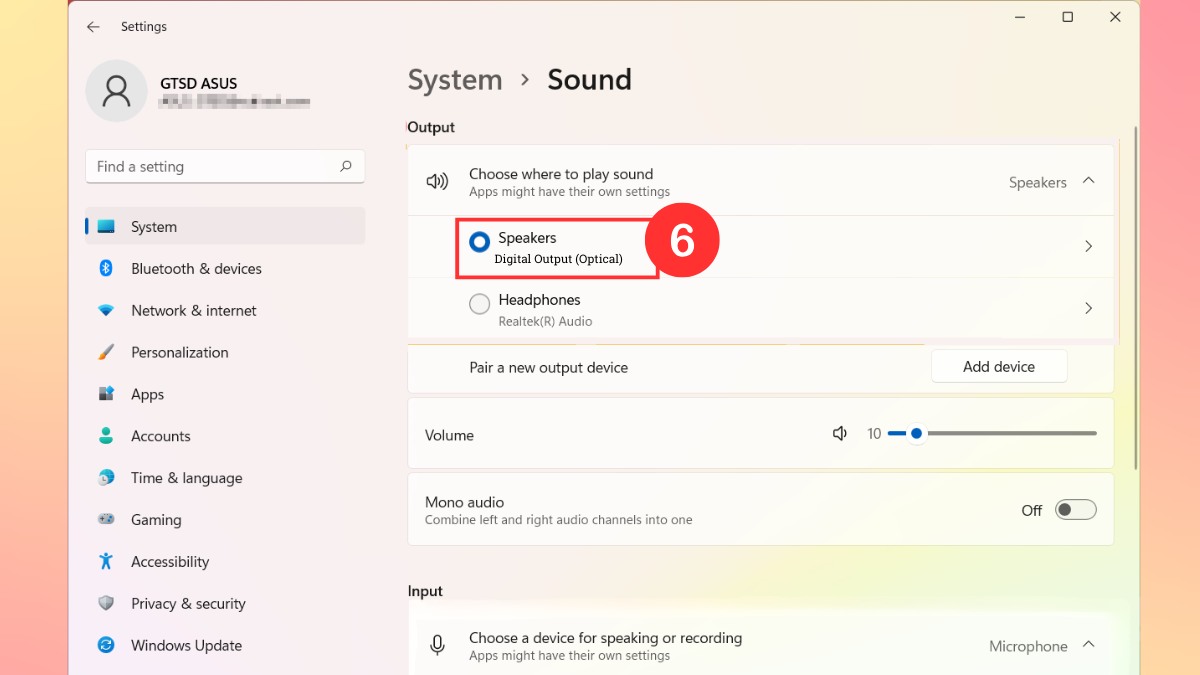Open Accessibility settings
This screenshot has width=1200, height=675.
(x=170, y=562)
